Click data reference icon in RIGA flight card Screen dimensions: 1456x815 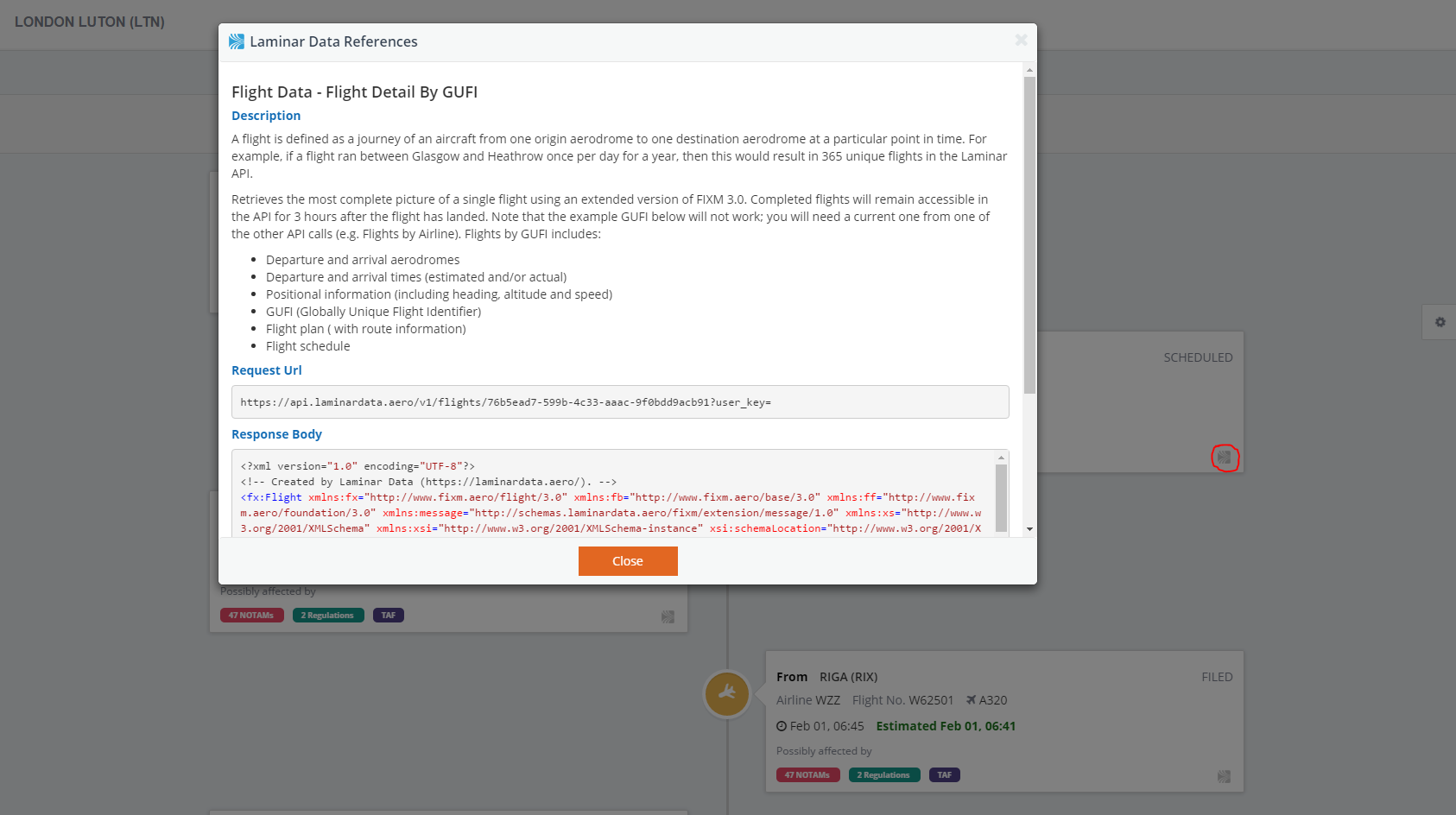click(1224, 776)
